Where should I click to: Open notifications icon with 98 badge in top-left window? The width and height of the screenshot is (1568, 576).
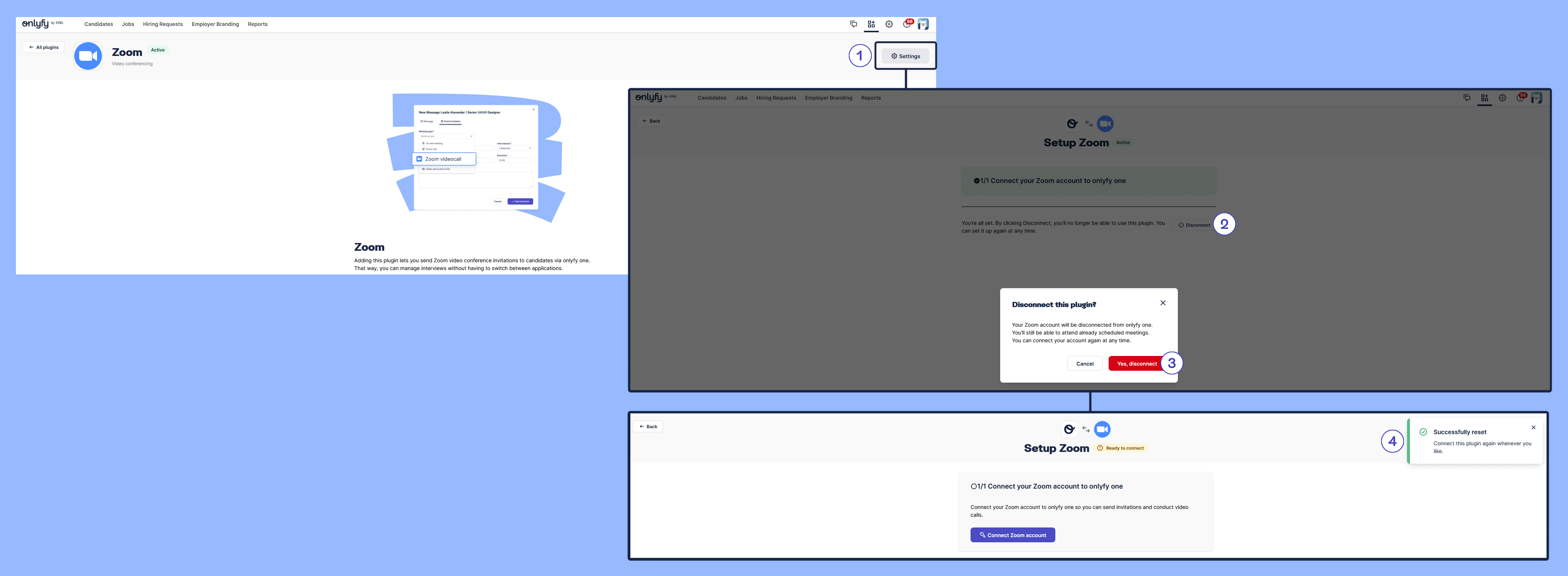[x=907, y=24]
